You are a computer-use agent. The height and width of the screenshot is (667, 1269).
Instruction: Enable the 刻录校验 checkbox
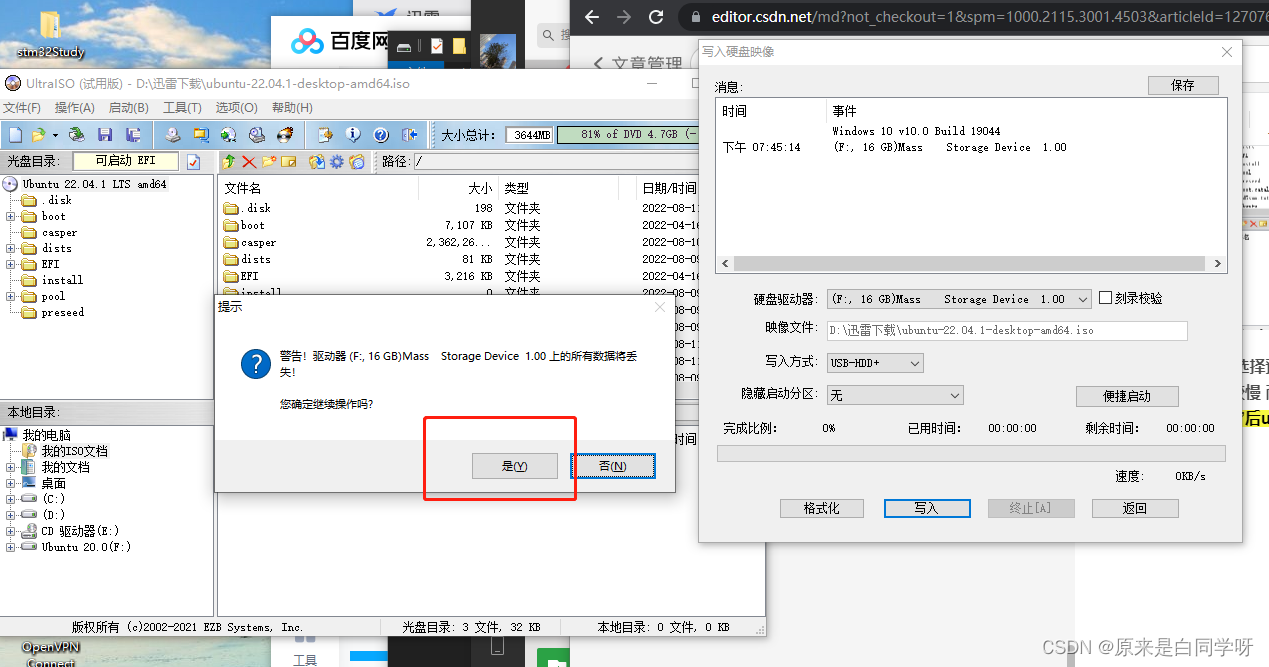(1105, 298)
